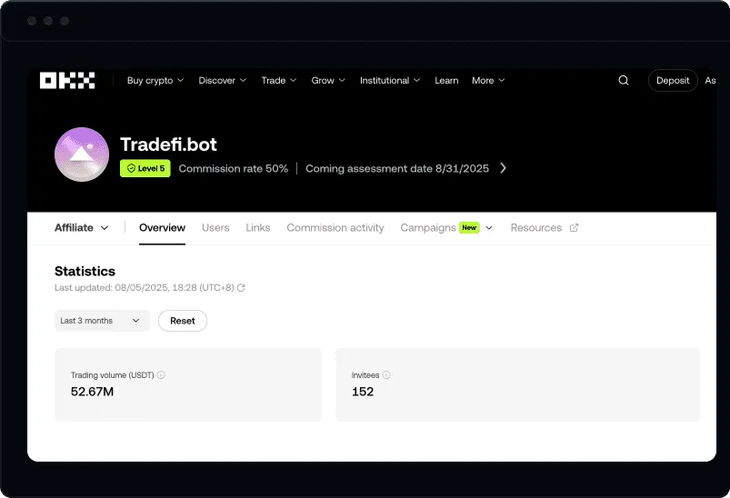Click the Invitees info icon
Image resolution: width=730 pixels, height=498 pixels.
[x=386, y=375]
